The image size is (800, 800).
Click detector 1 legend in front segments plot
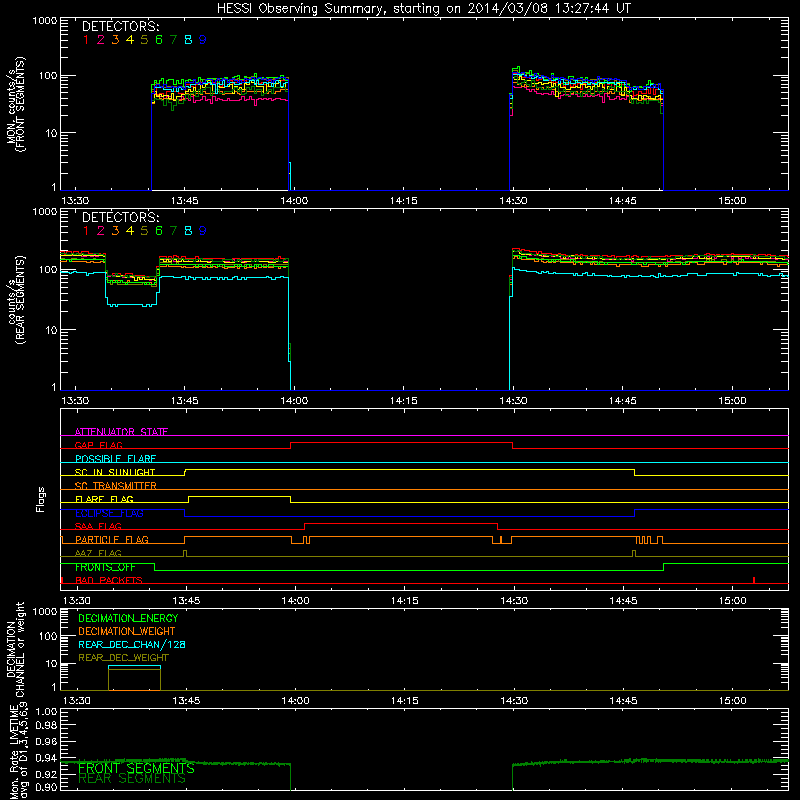pos(86,40)
